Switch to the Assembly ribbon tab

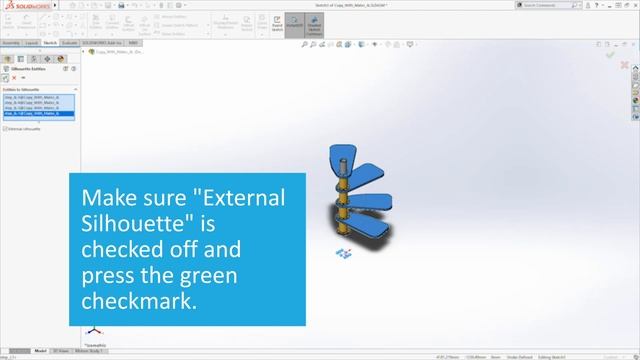click(11, 43)
